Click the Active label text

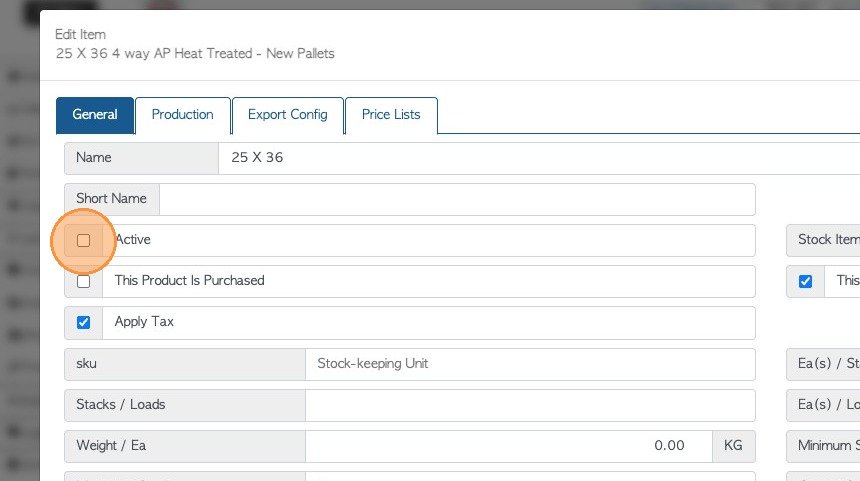(x=133, y=240)
